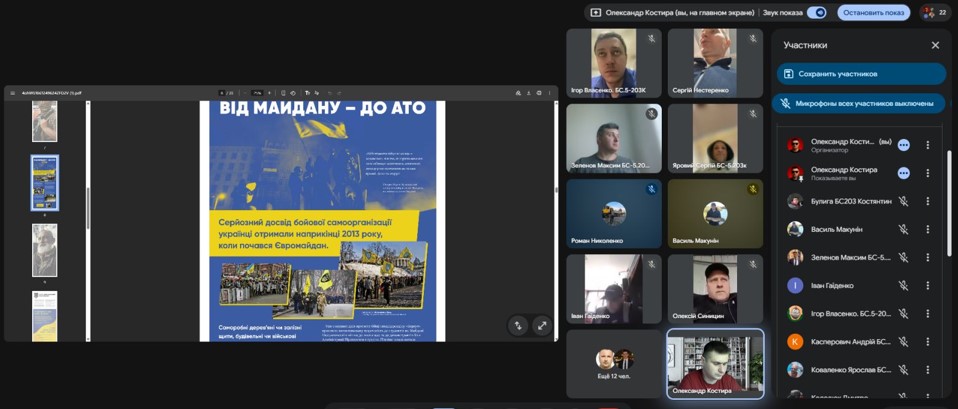Open the PDF viewer more actions menu

coord(549,93)
